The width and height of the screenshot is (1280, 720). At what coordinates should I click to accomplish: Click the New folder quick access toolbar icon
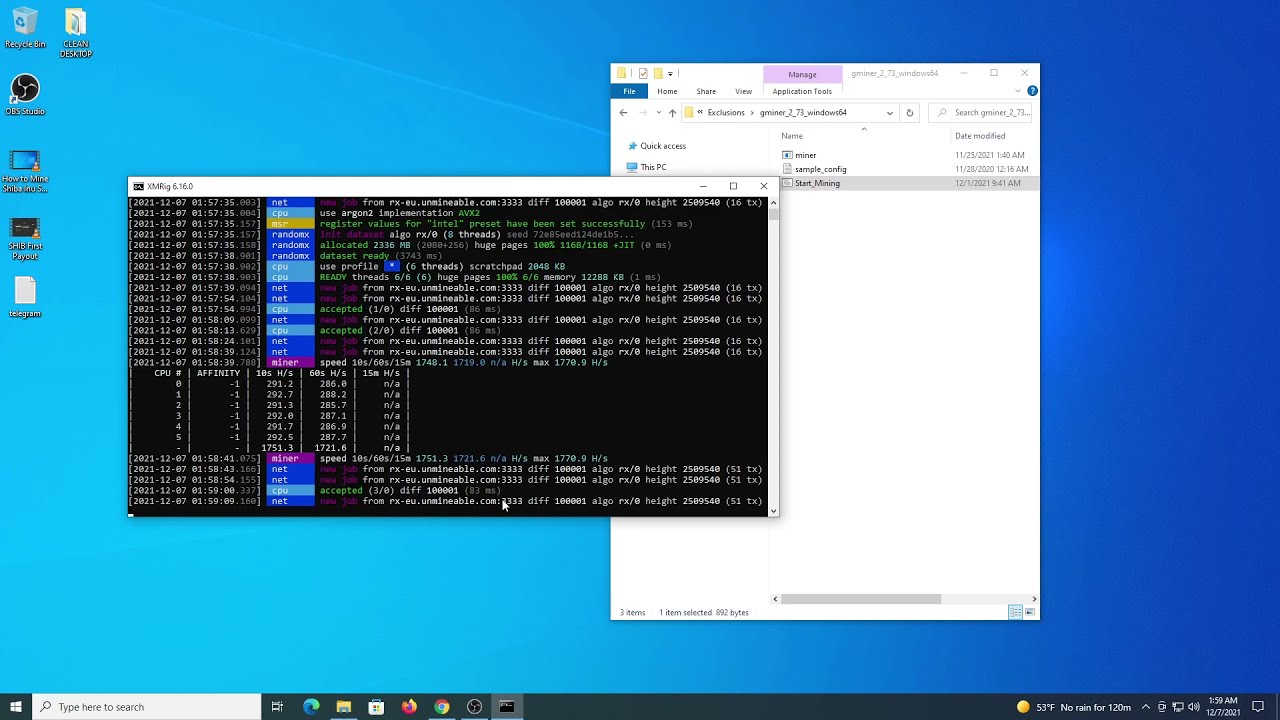pos(658,73)
